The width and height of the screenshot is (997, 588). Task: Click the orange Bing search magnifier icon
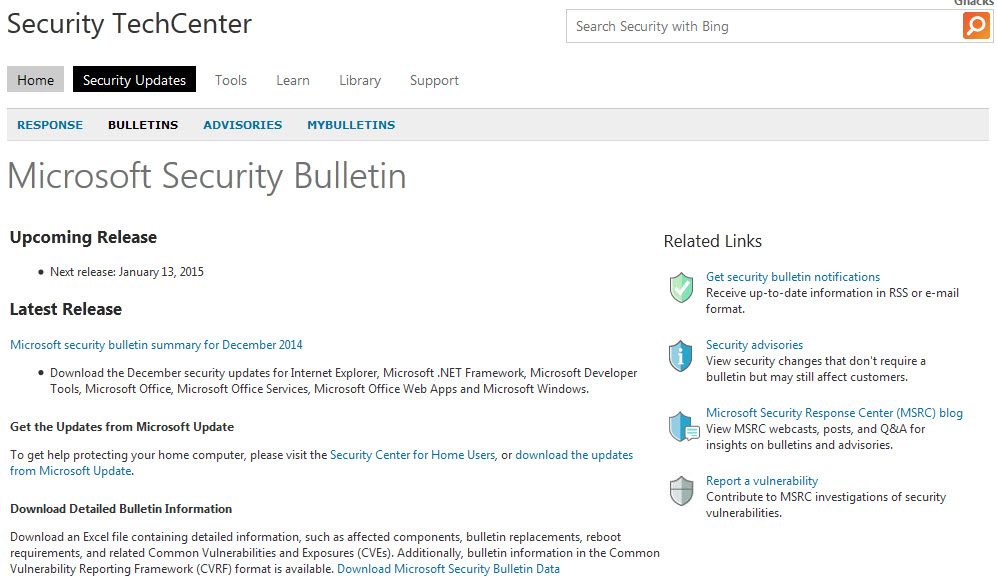[976, 26]
